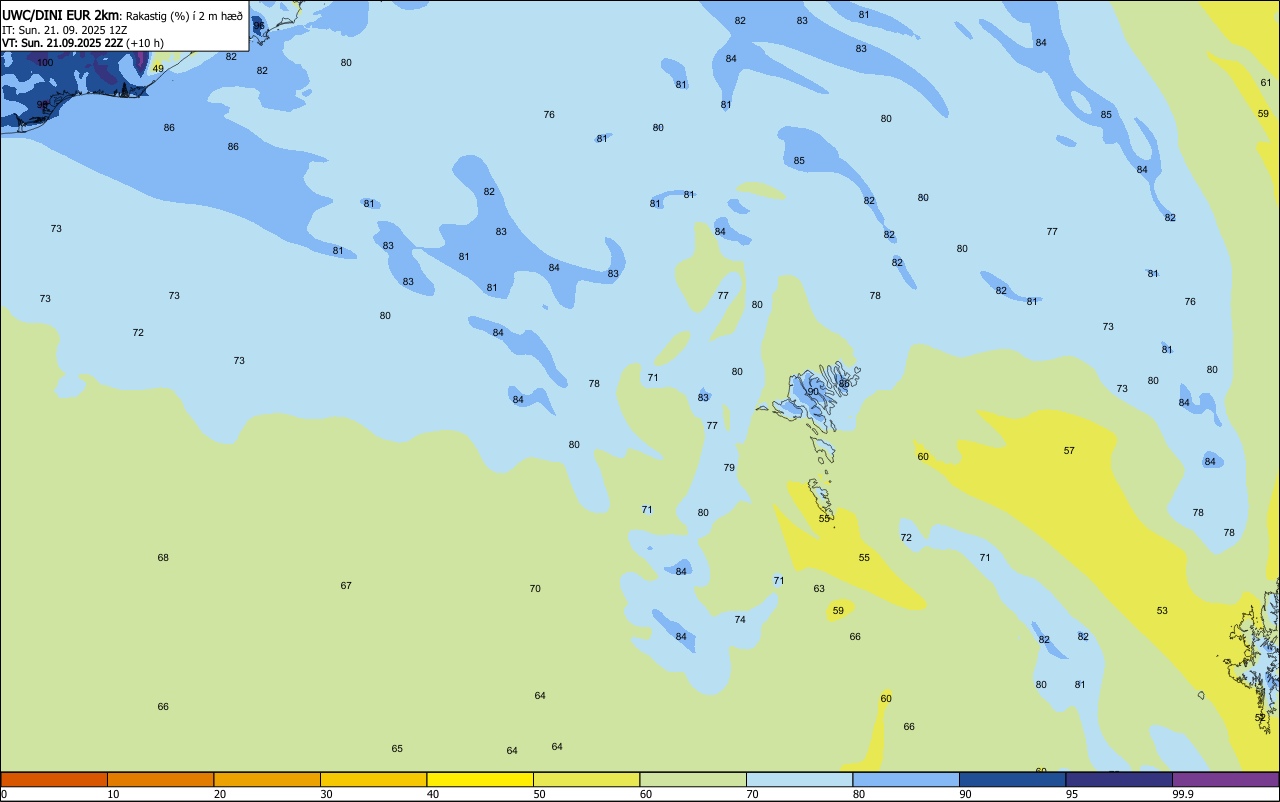The image size is (1280, 802).
Task: Click the 90–95 dark blue legend swatch
Action: pos(1012,779)
